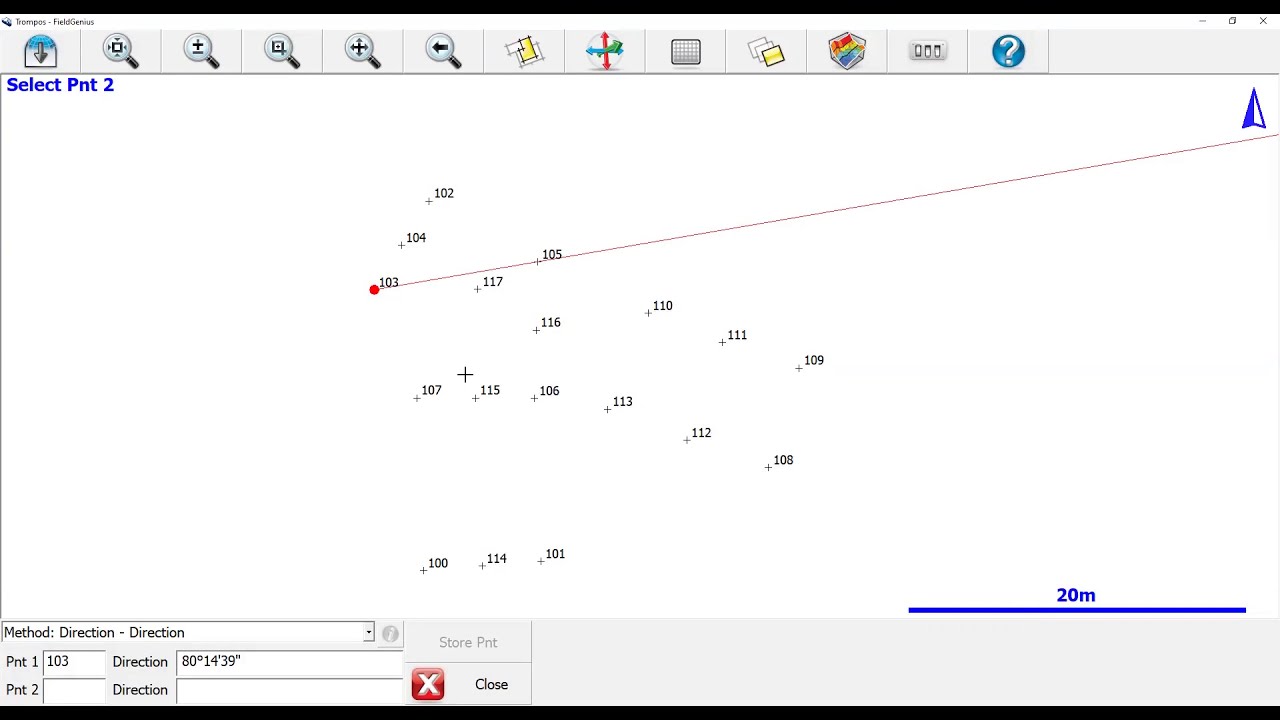Select point 115 on the map

[x=476, y=398]
